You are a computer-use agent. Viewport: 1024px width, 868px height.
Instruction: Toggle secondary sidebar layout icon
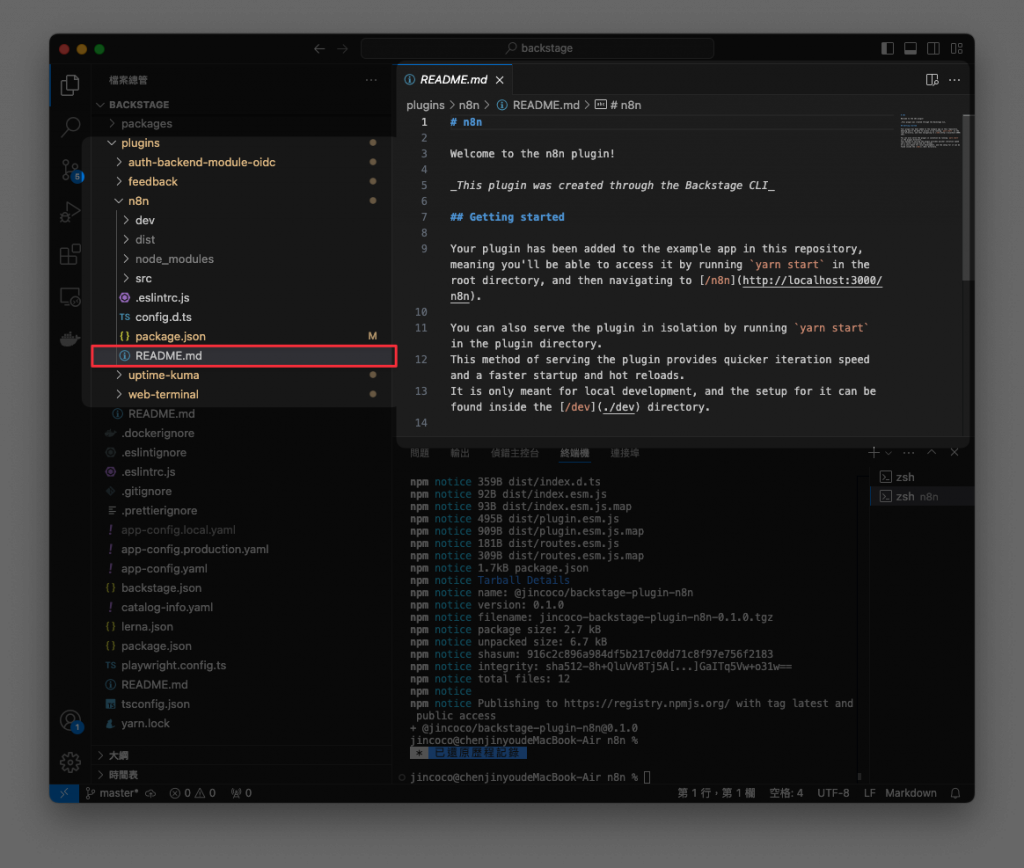point(934,48)
